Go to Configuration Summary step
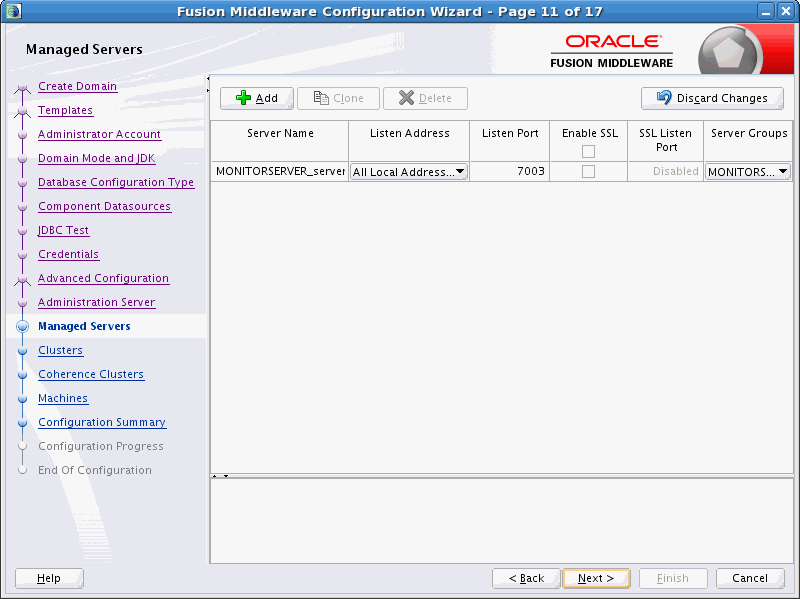 [x=102, y=422]
